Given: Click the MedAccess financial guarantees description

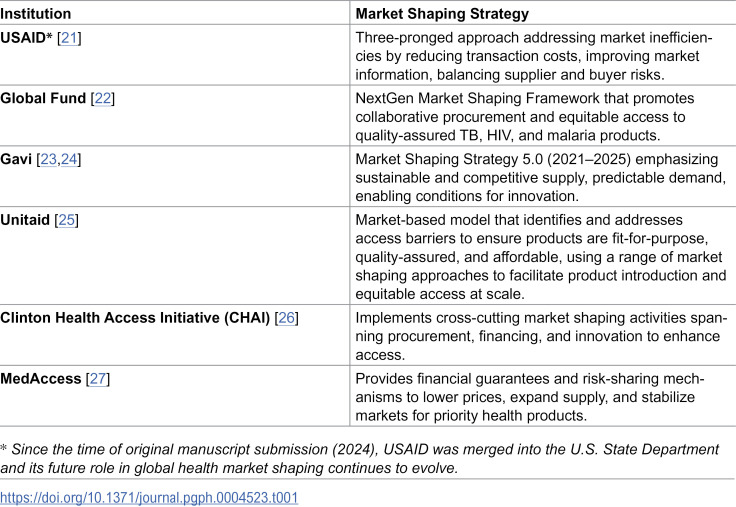Looking at the screenshot, I should pyautogui.click(x=530, y=397).
